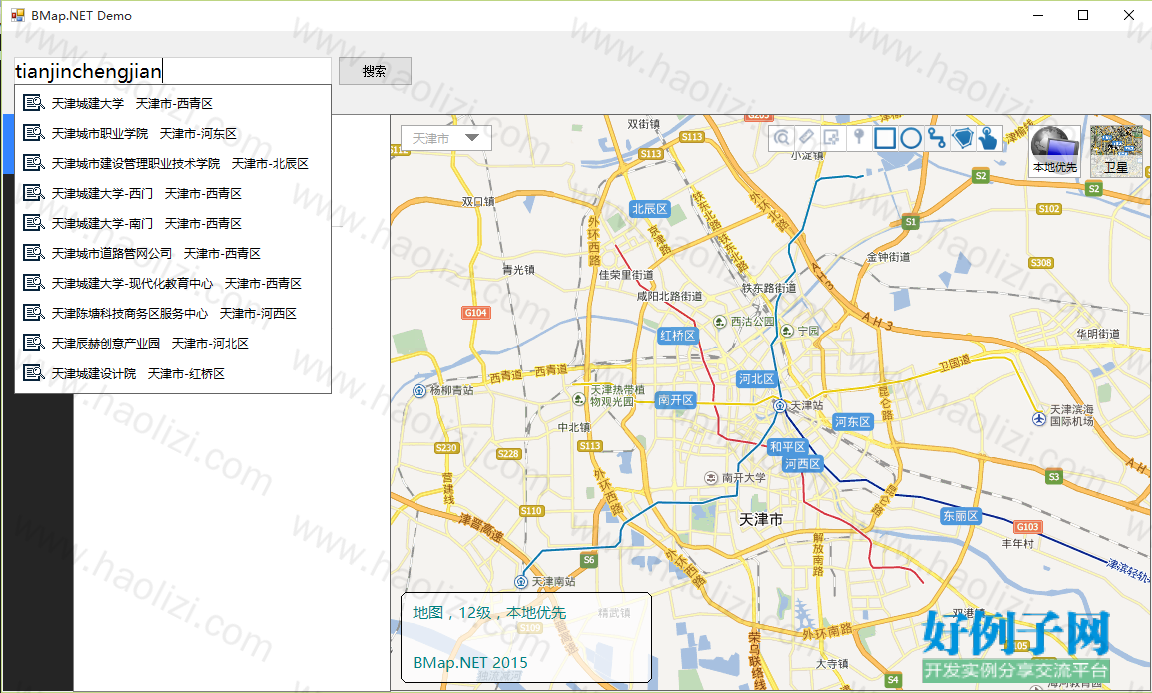
Task: Click the 宁园 park icon
Action: (787, 331)
